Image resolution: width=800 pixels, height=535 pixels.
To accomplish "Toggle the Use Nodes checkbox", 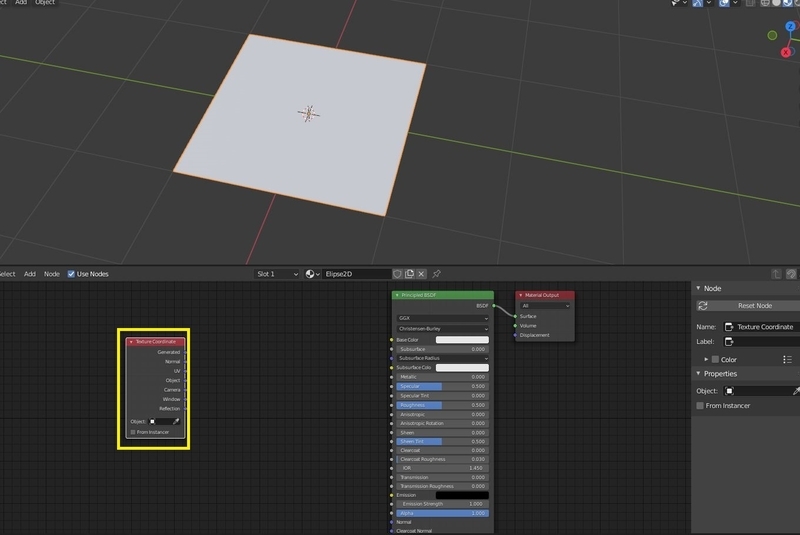I will pos(71,274).
